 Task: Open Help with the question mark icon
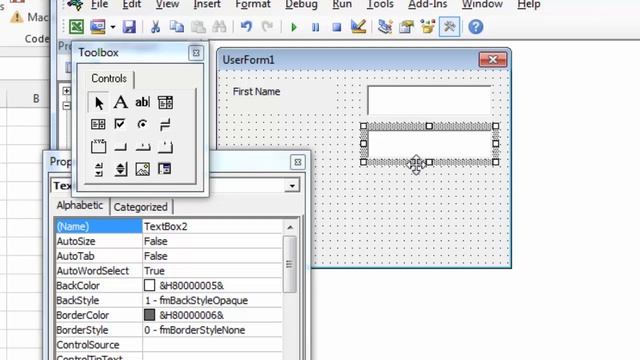point(476,27)
